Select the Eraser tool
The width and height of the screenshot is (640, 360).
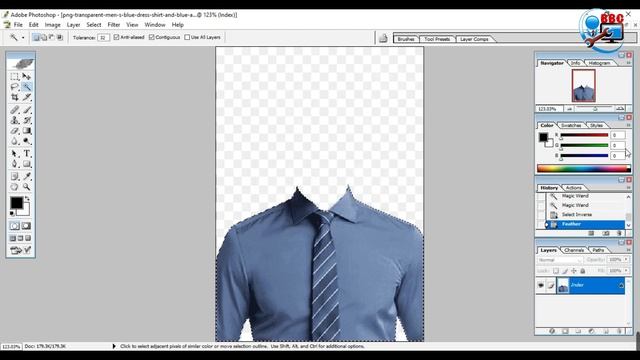15,131
